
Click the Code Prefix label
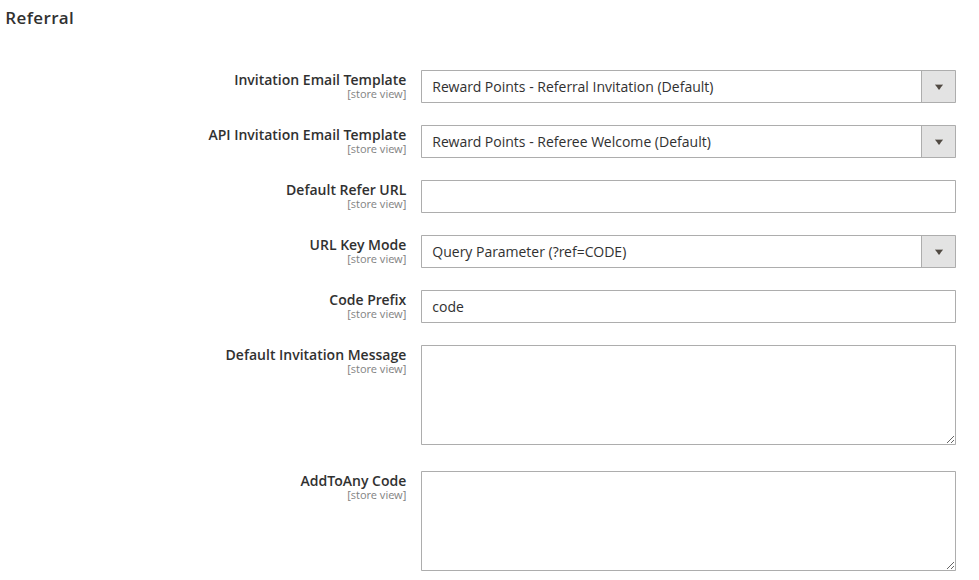368,300
